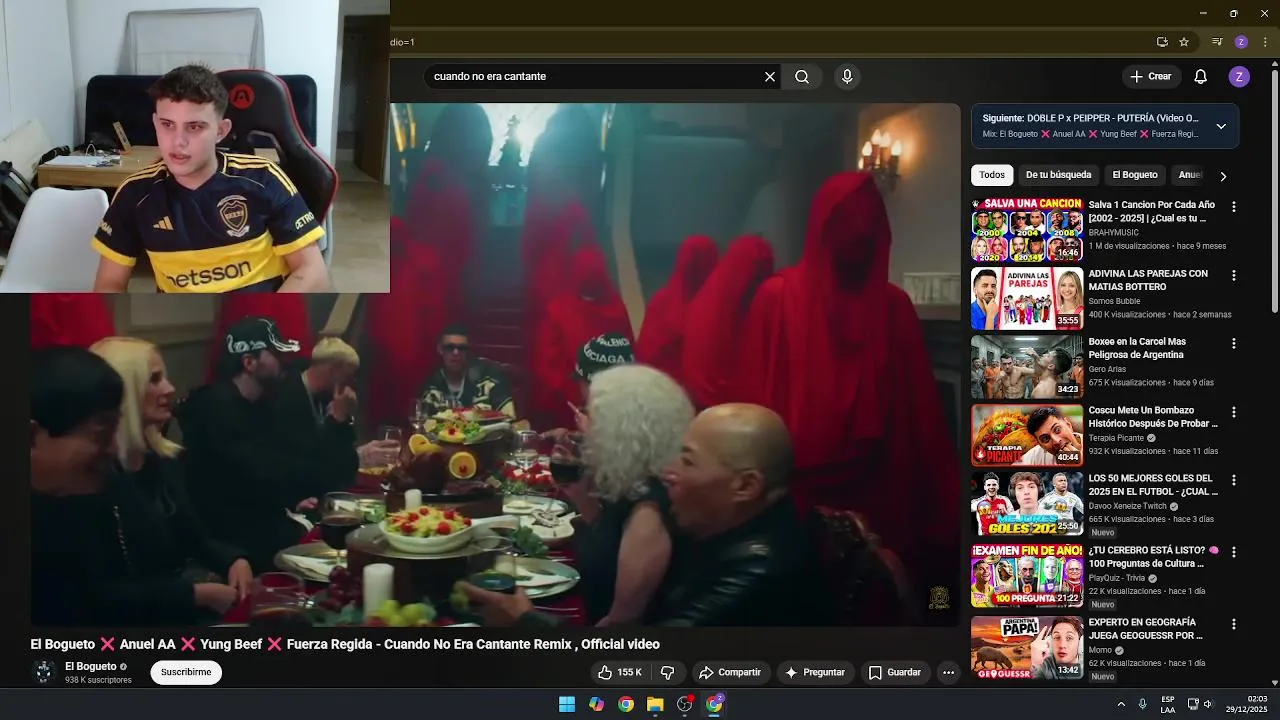Click Los 50 Mejores Goles video title
This screenshot has width=1280, height=720.
tap(1153, 485)
